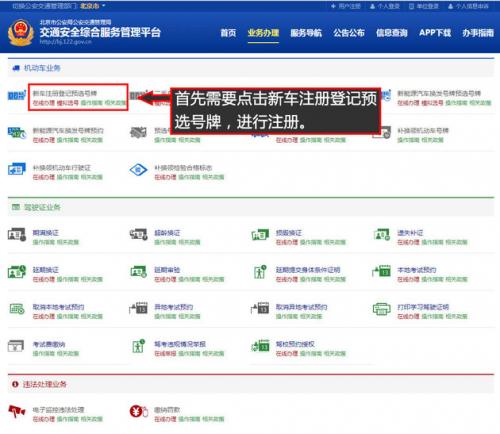Click the printer icon for 打印学习驾驶证明
This screenshot has width=500, height=434.
[x=381, y=309]
